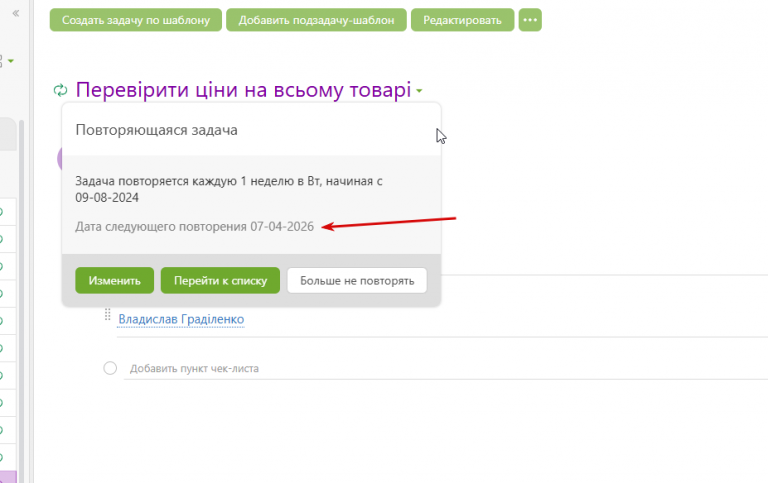Click the 'Дата следующего повторения 07-04-2026' text
Viewport: 768px width, 483px height.
click(x=194, y=227)
